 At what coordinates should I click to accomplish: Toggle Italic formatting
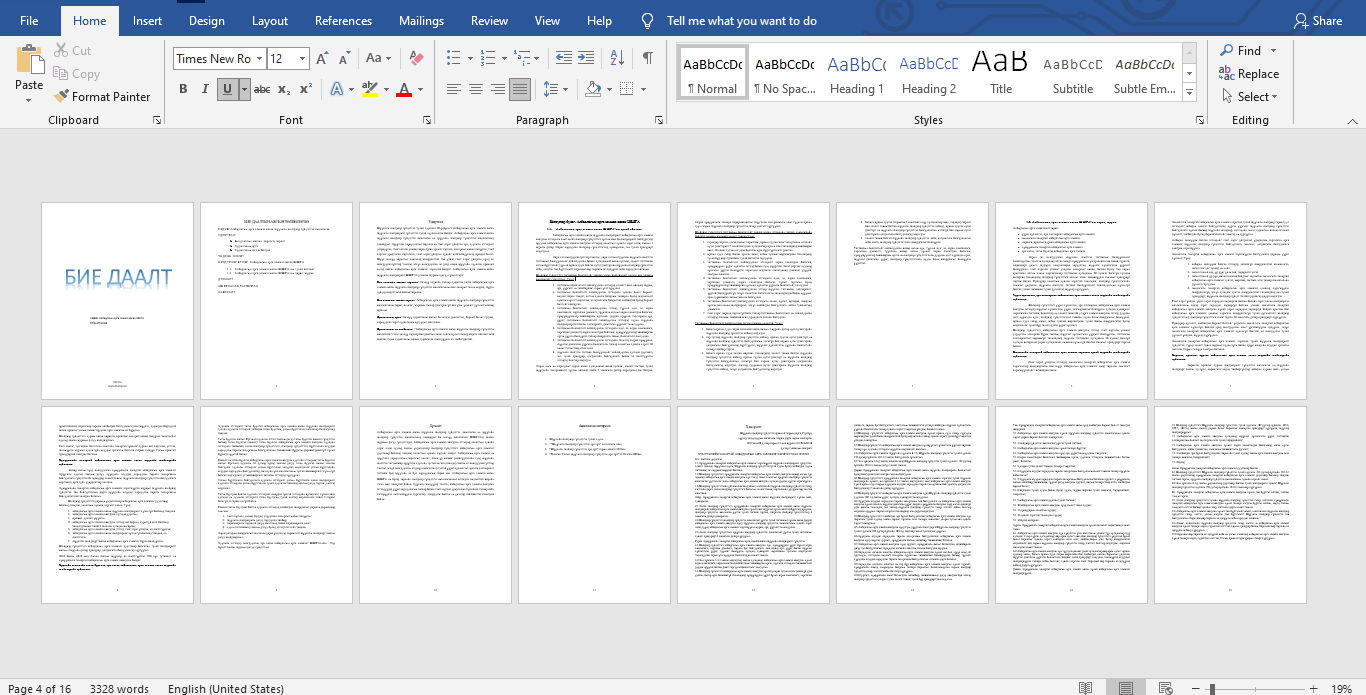pyautogui.click(x=205, y=89)
